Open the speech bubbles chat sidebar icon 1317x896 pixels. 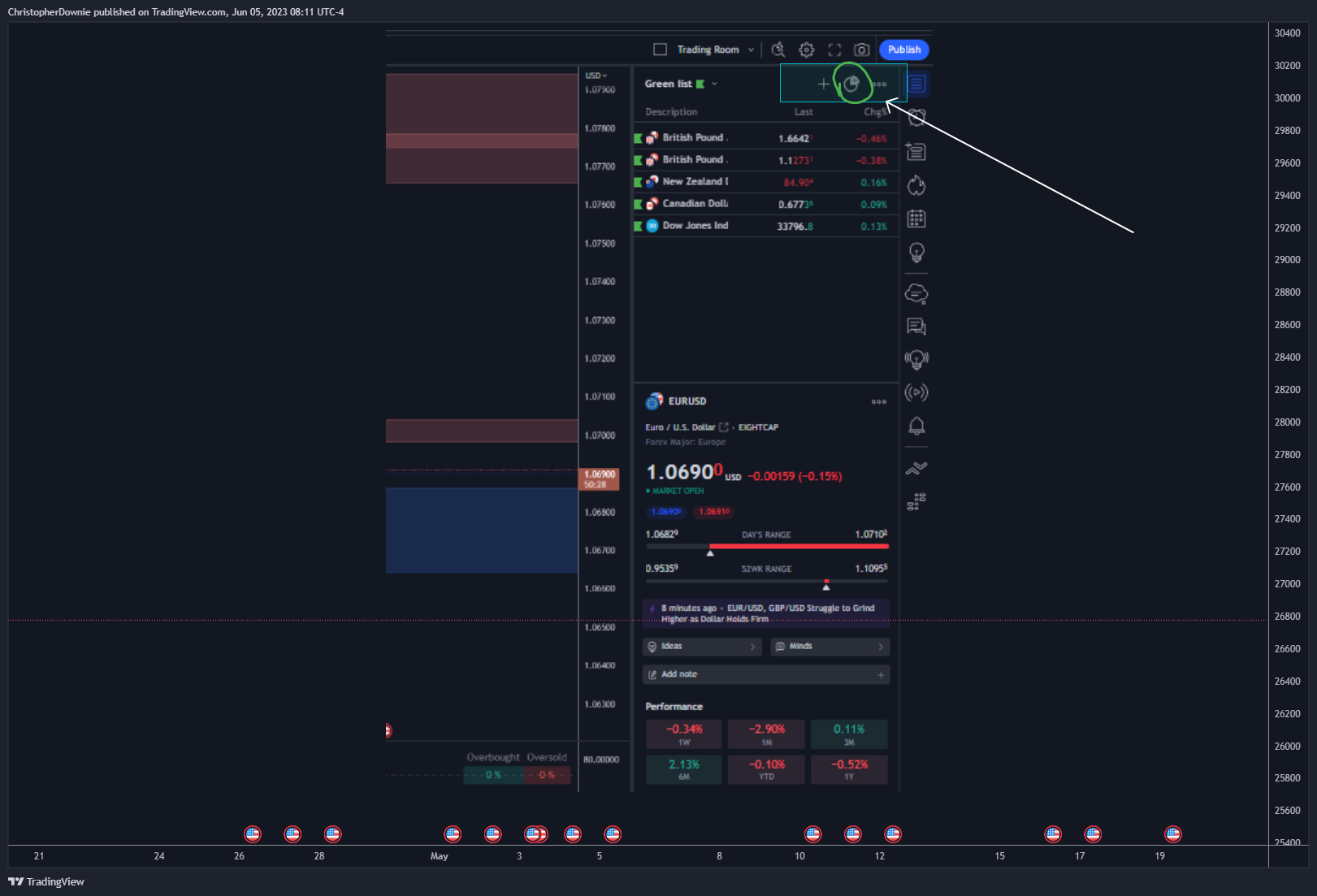(x=916, y=327)
